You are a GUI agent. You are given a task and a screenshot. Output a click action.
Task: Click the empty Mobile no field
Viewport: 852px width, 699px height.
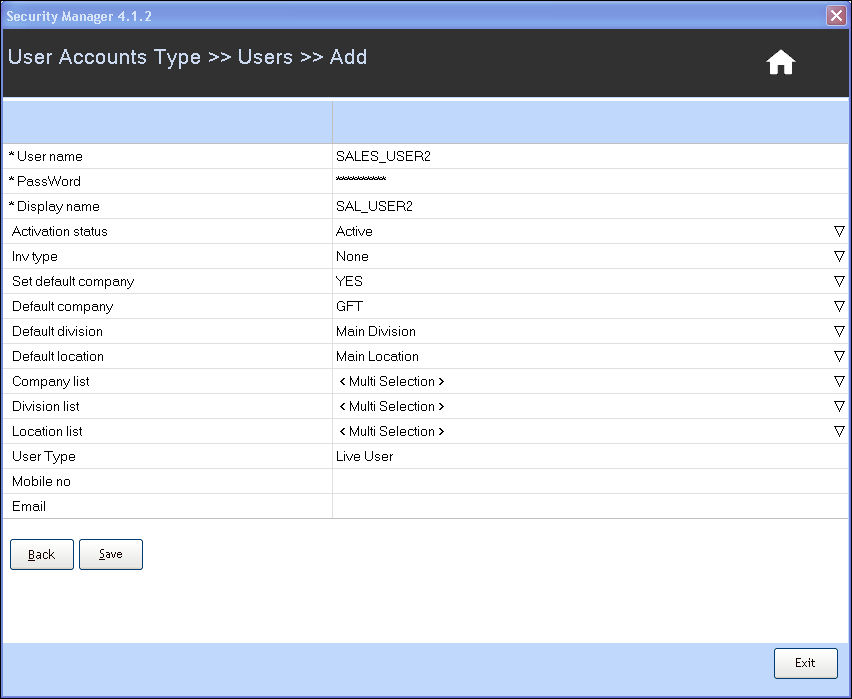[590, 482]
